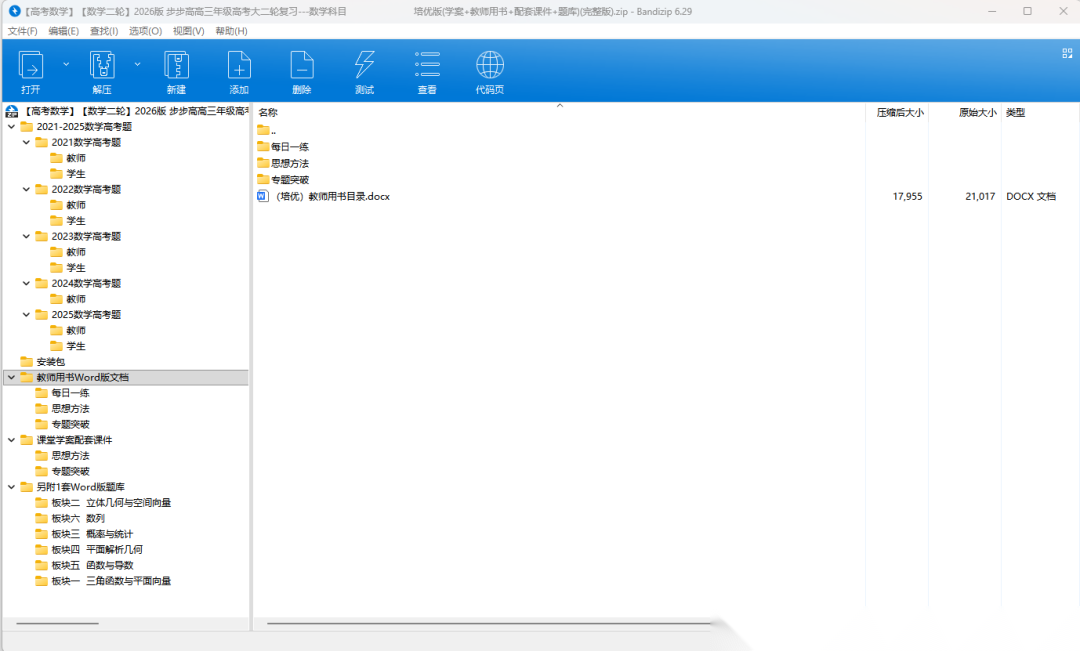
Task: Open the 选项(O) menu
Action: [x=145, y=31]
